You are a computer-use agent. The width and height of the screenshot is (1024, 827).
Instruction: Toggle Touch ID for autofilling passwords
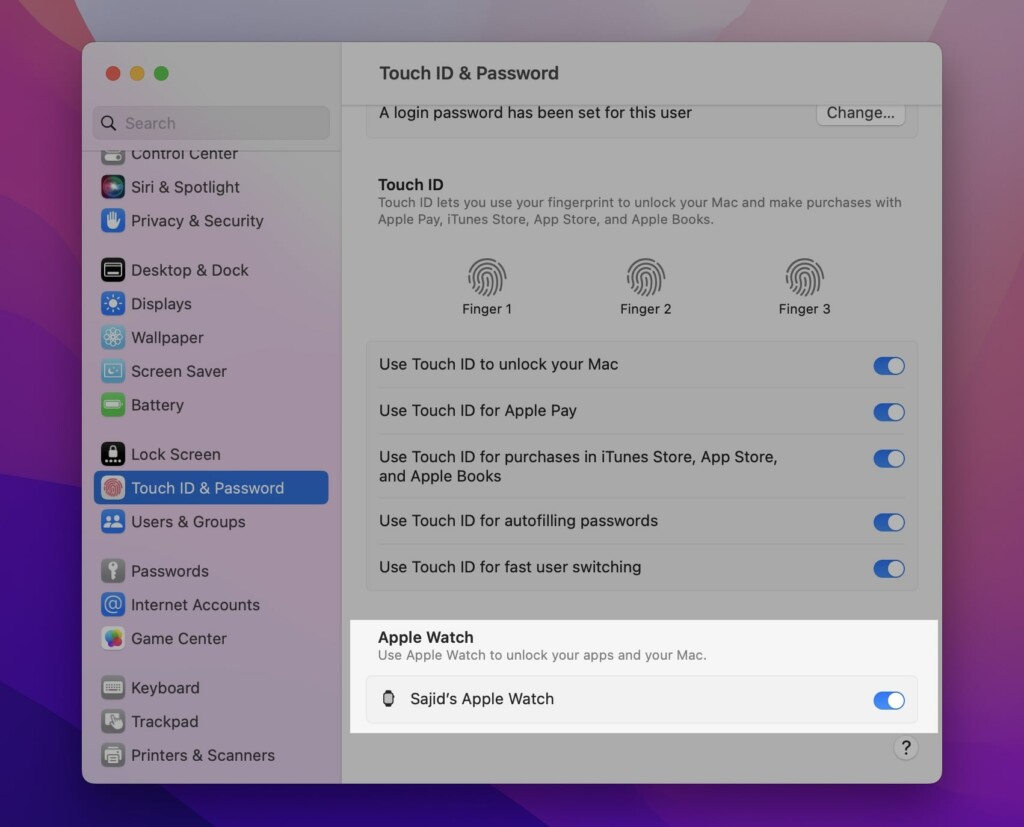[888, 522]
